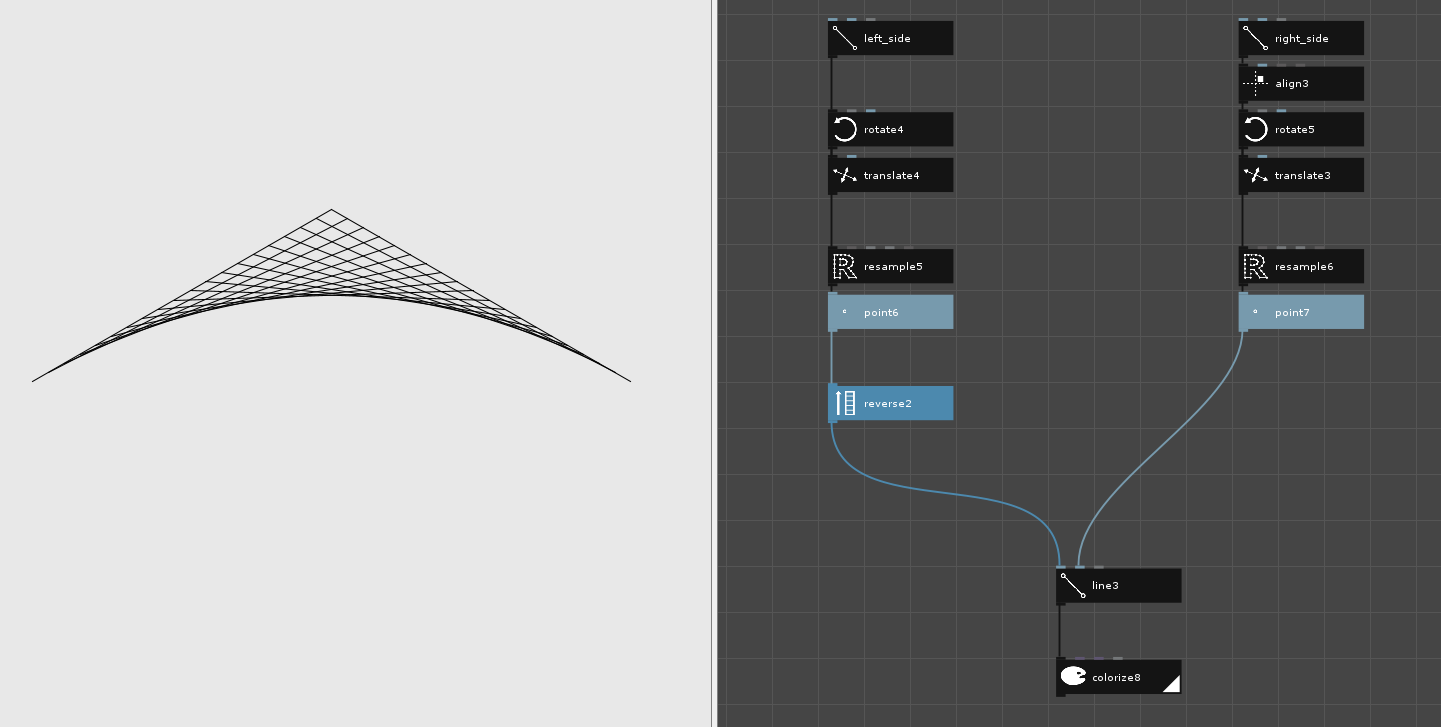Select the 'translate4' node label
This screenshot has height=727, width=1441.
(891, 175)
